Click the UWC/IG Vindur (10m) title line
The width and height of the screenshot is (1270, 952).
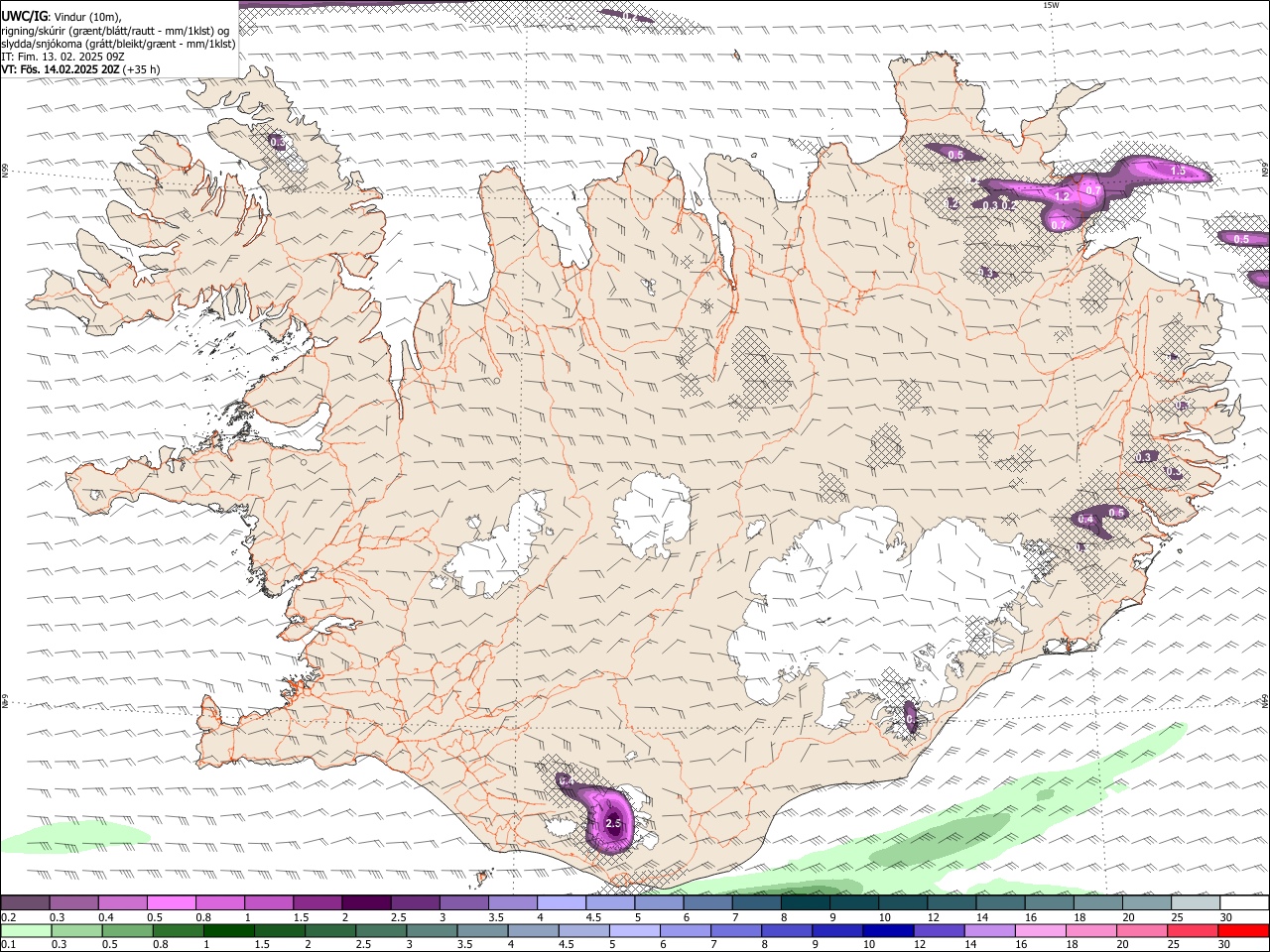[62, 16]
